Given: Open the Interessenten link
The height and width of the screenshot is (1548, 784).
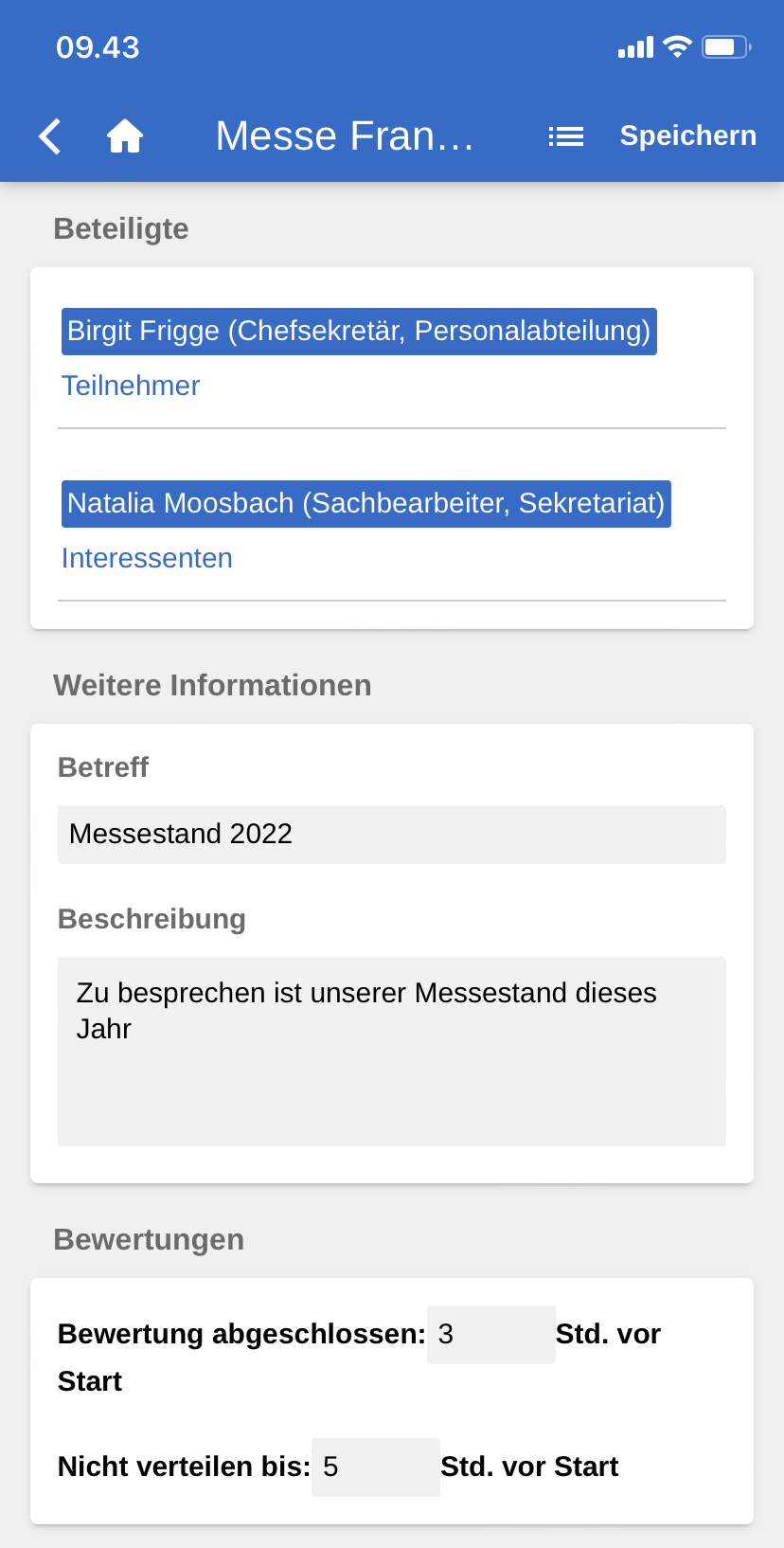Looking at the screenshot, I should 147,558.
